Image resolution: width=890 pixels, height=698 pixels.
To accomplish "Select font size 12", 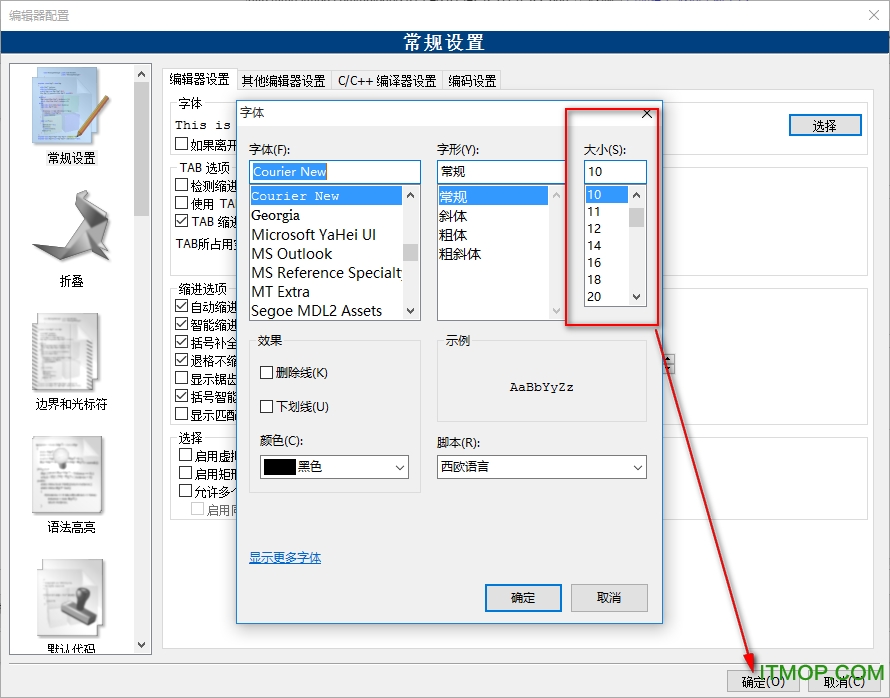I will tap(607, 229).
